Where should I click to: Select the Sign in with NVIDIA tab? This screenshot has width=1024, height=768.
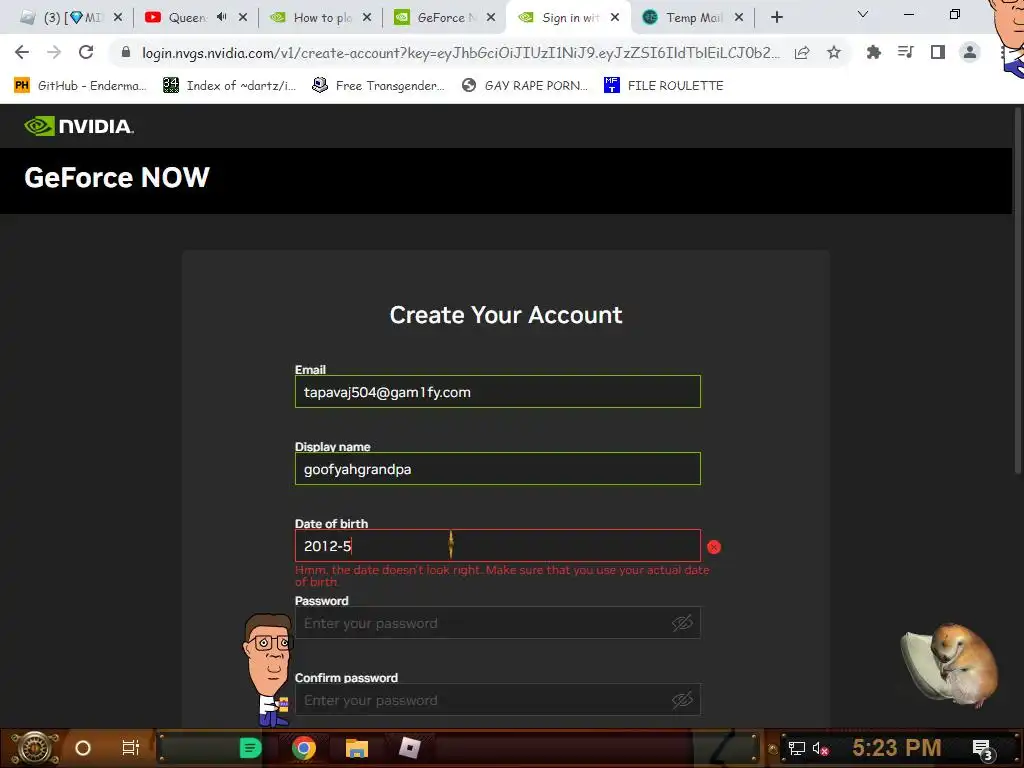pos(569,18)
